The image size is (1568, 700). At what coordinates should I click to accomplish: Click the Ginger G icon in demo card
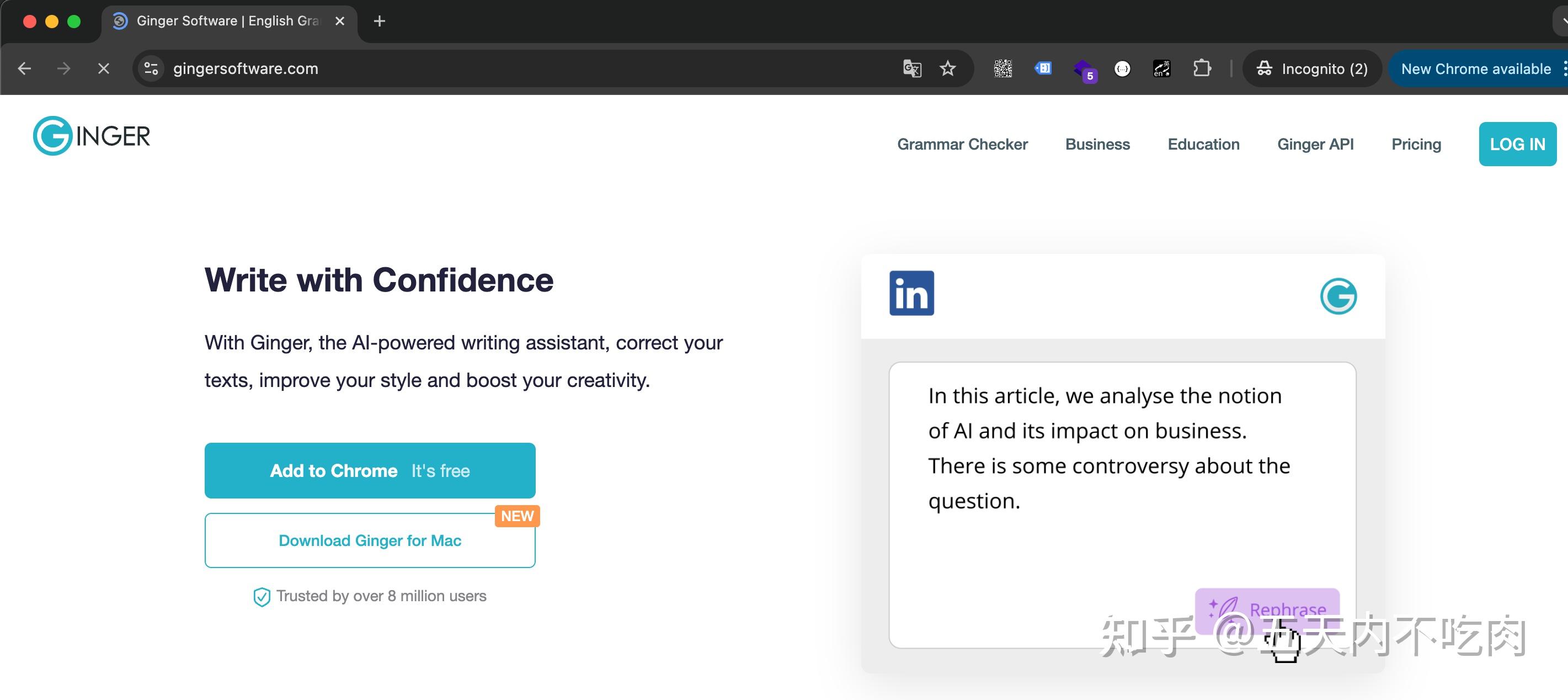(1338, 296)
